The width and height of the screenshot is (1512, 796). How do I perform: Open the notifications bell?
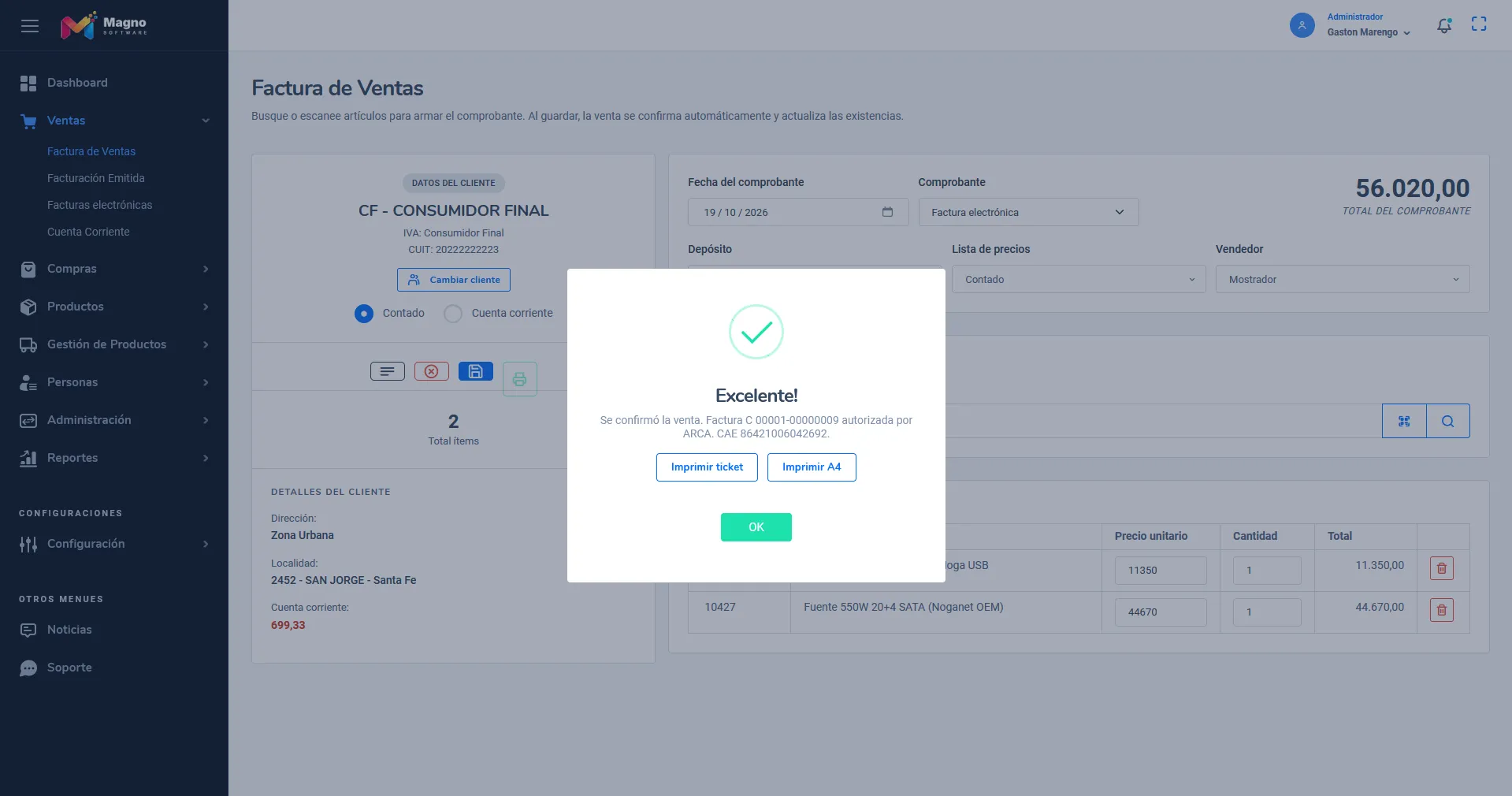(x=1443, y=25)
